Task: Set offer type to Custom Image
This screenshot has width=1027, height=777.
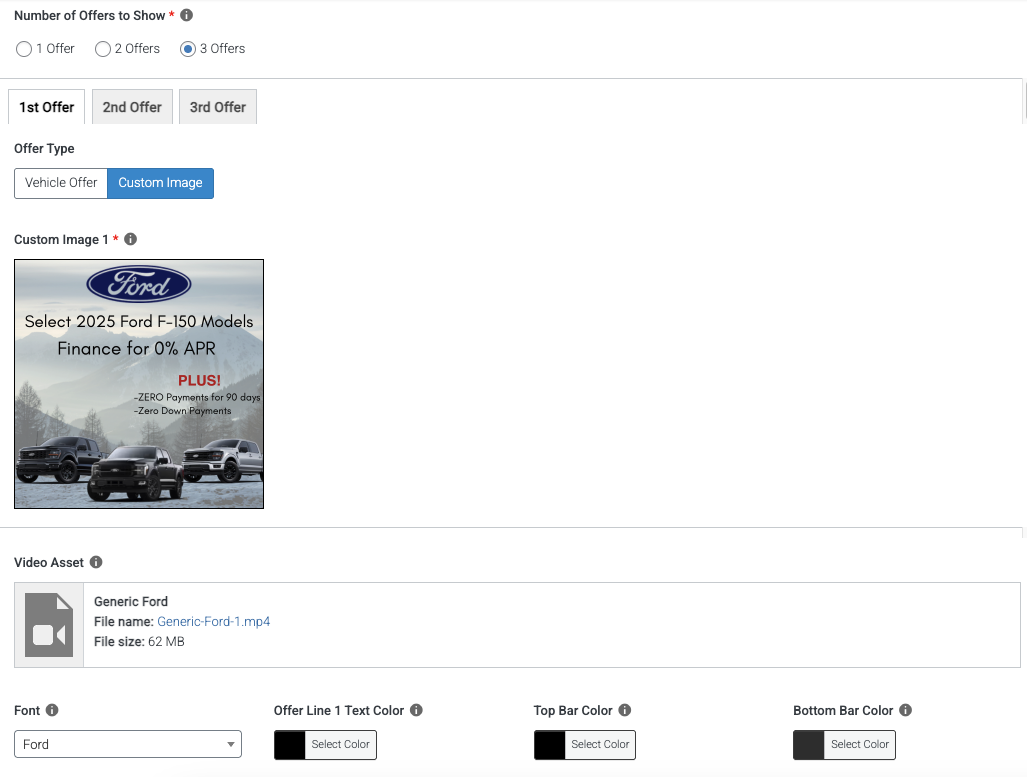Action: coord(160,183)
